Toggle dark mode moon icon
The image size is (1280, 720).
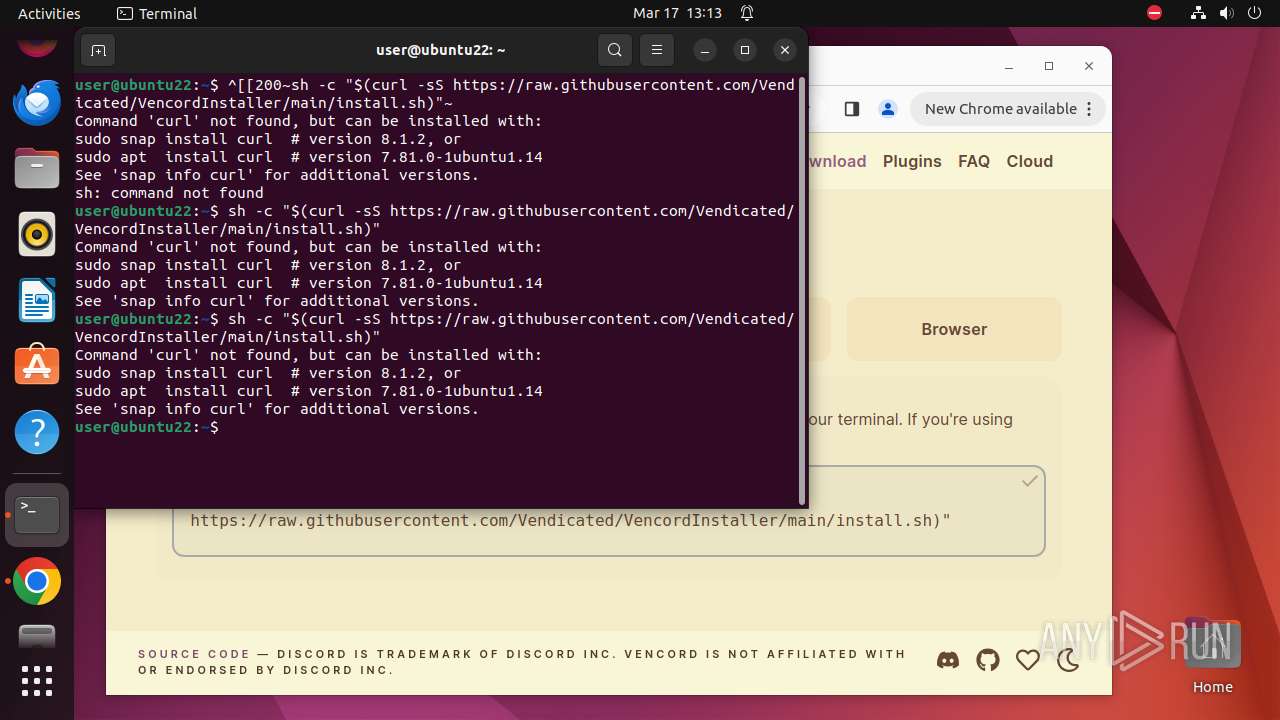1068,660
